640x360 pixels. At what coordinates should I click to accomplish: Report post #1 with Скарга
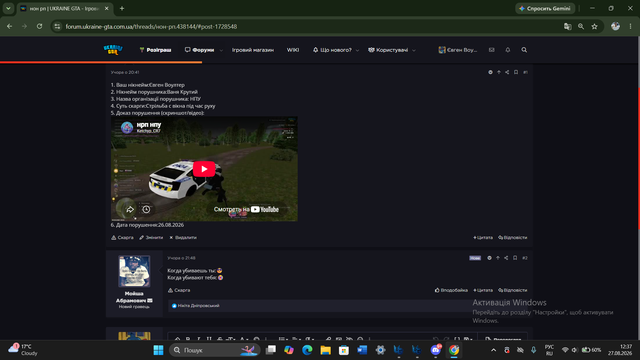(122, 238)
